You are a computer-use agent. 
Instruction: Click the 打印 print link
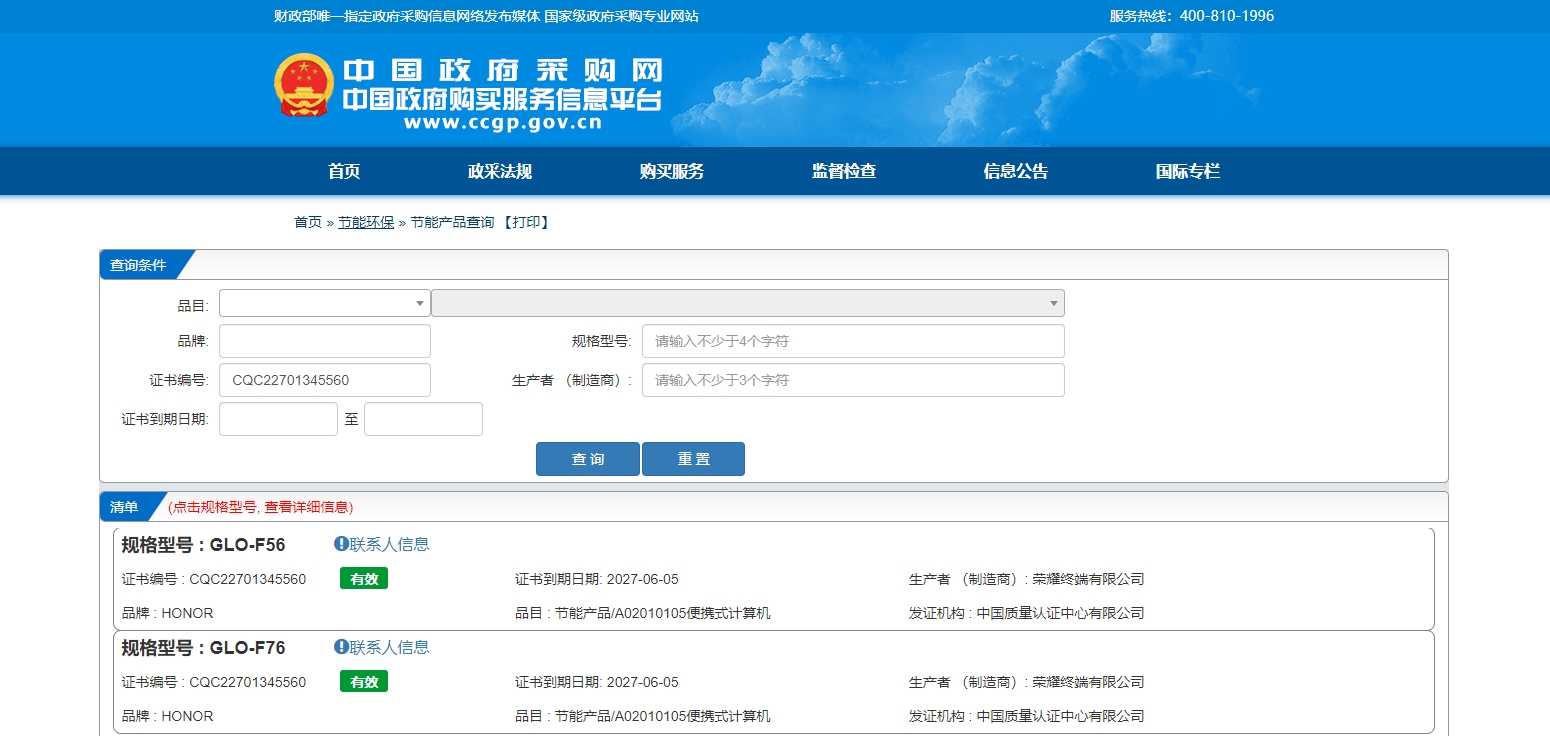tap(525, 222)
